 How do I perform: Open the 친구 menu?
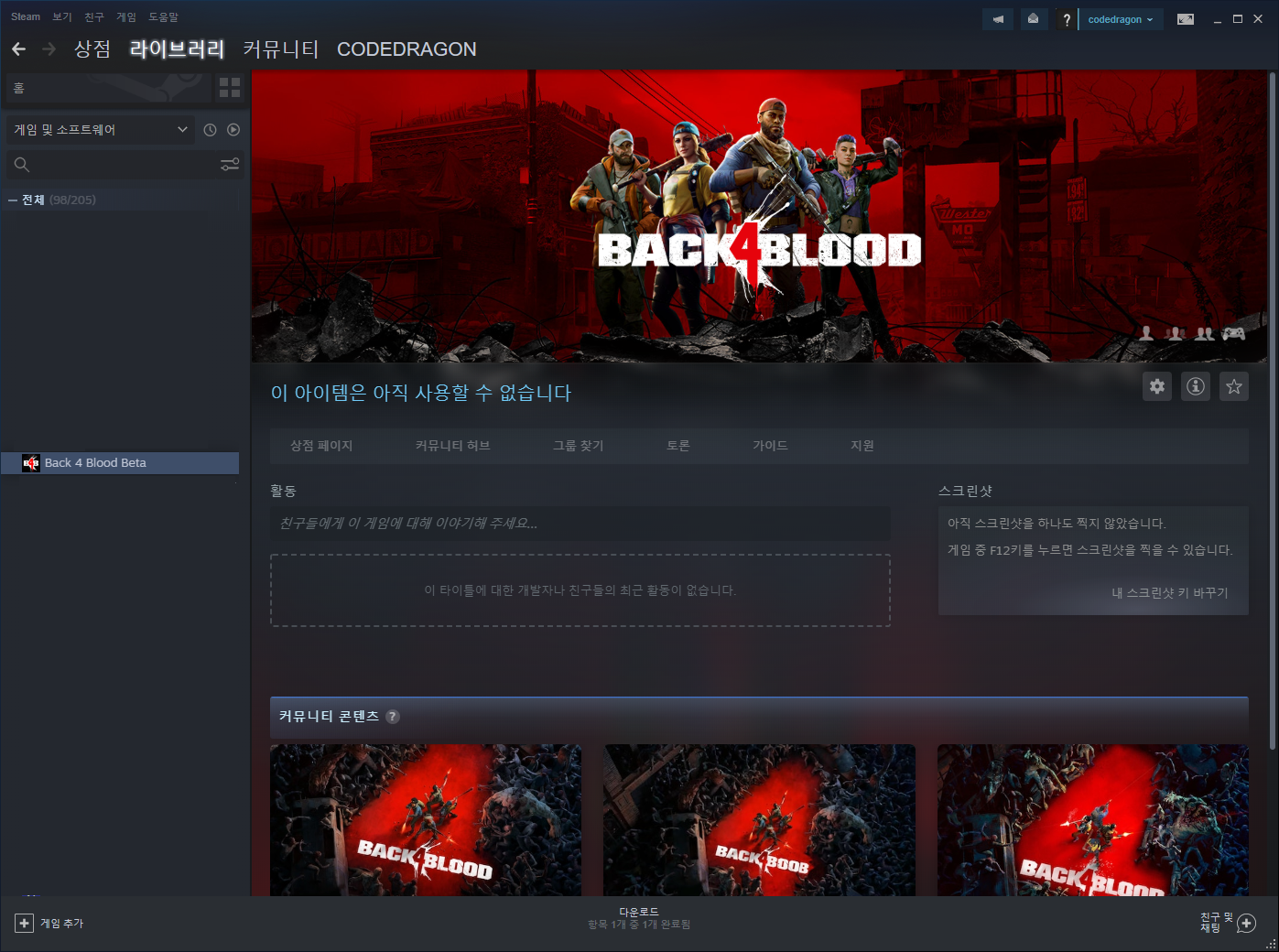coord(94,16)
